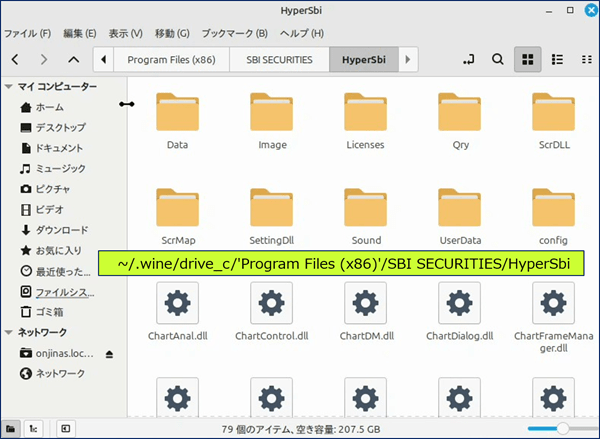Open ホーム in the sidebar
This screenshot has width=600, height=439.
click(41, 107)
